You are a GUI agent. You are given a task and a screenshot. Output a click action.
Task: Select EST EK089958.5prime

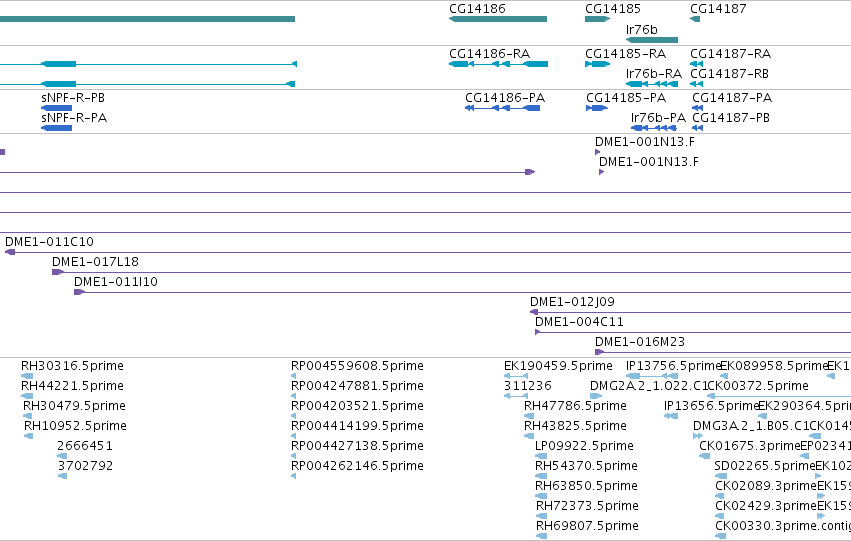coord(774,366)
